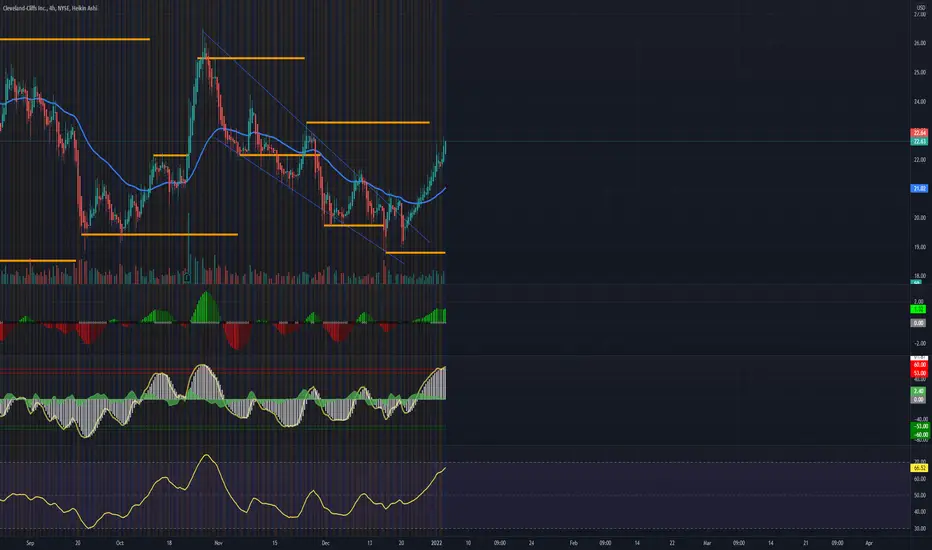Viewport: 932px width, 550px height.
Task: Click the Mar label on time axis
Action: coord(707,543)
